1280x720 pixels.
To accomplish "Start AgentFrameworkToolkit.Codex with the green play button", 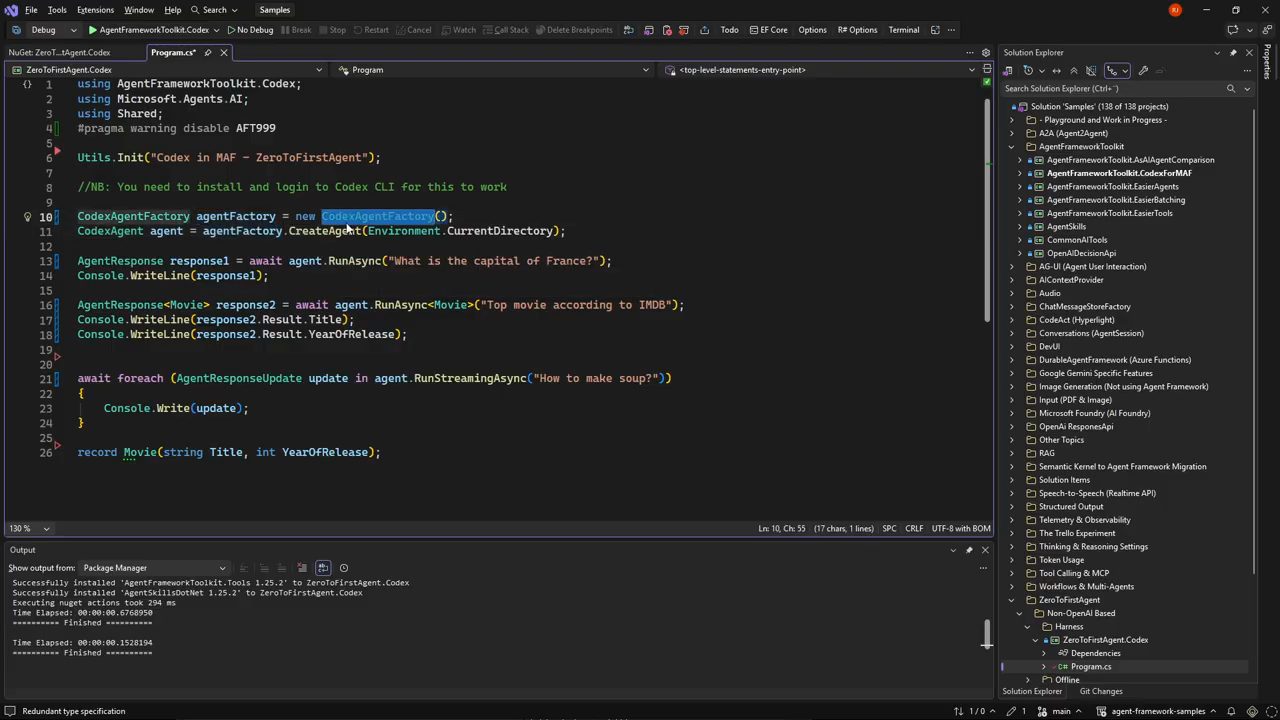I will 148,30.
